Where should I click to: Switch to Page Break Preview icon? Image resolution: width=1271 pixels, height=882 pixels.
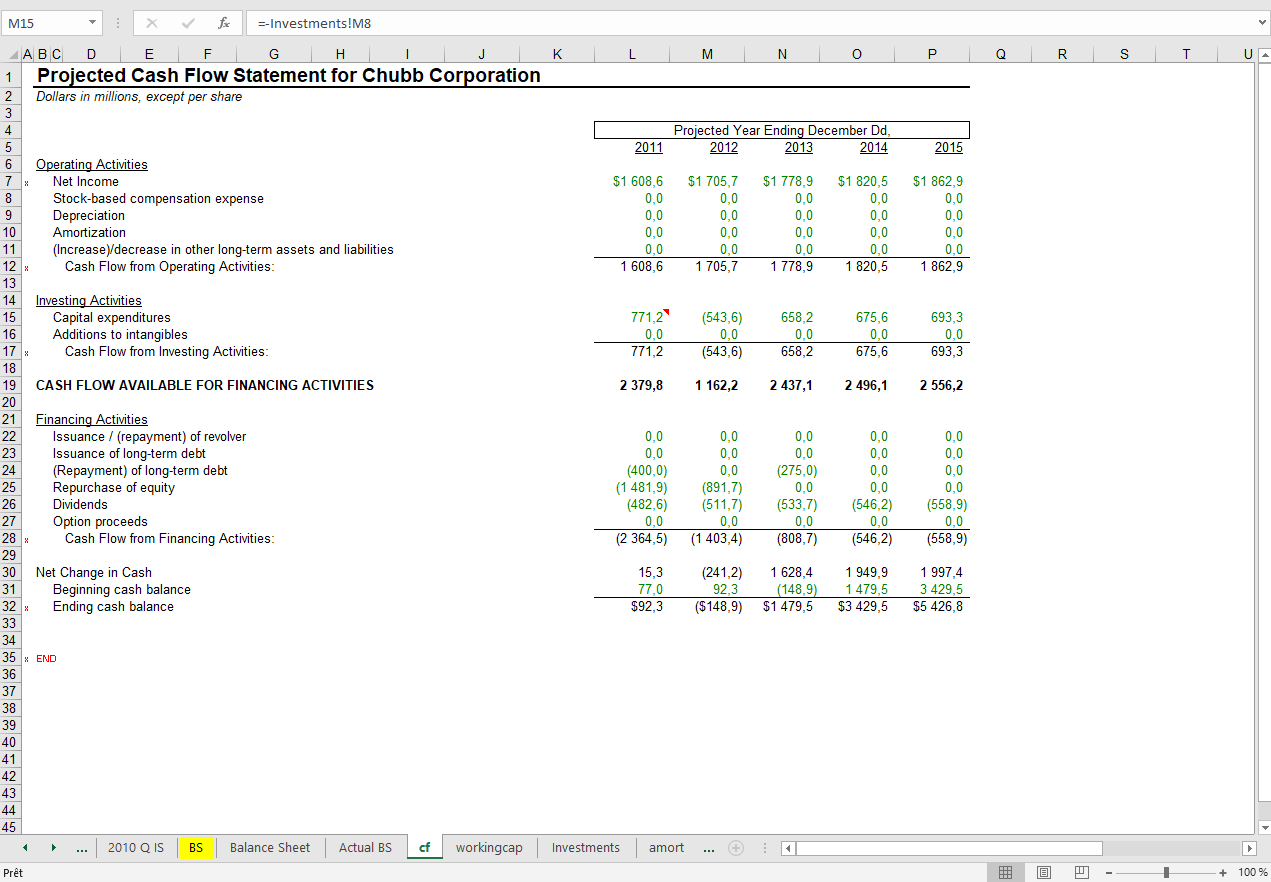click(1081, 872)
